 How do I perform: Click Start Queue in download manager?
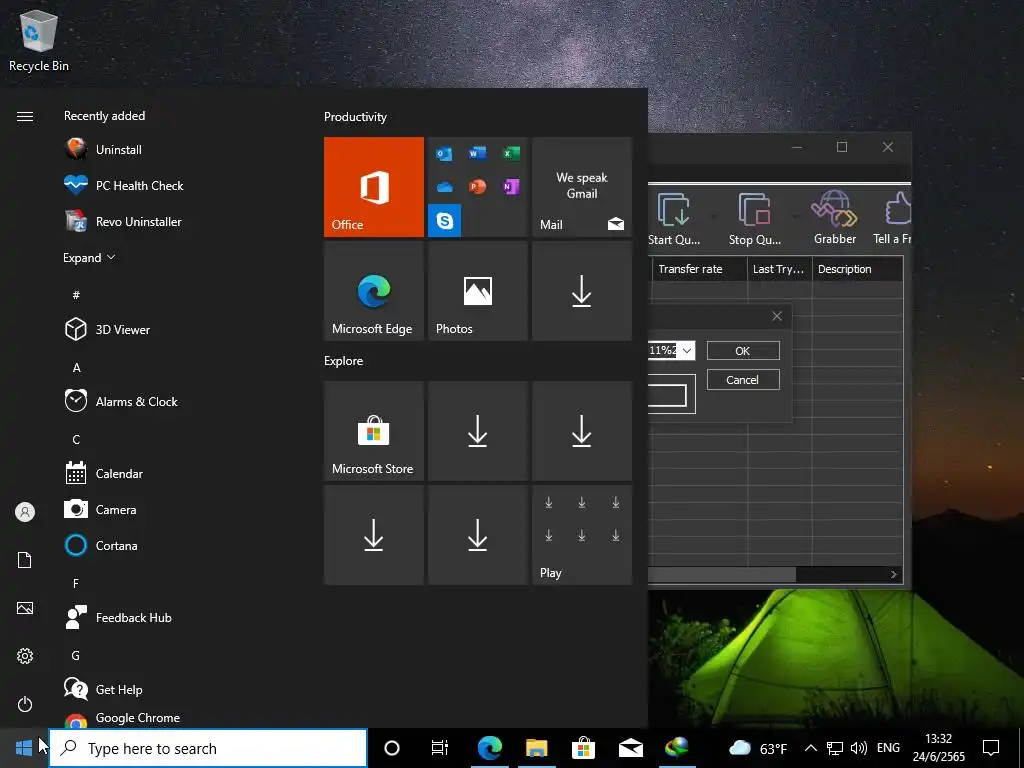tap(674, 218)
